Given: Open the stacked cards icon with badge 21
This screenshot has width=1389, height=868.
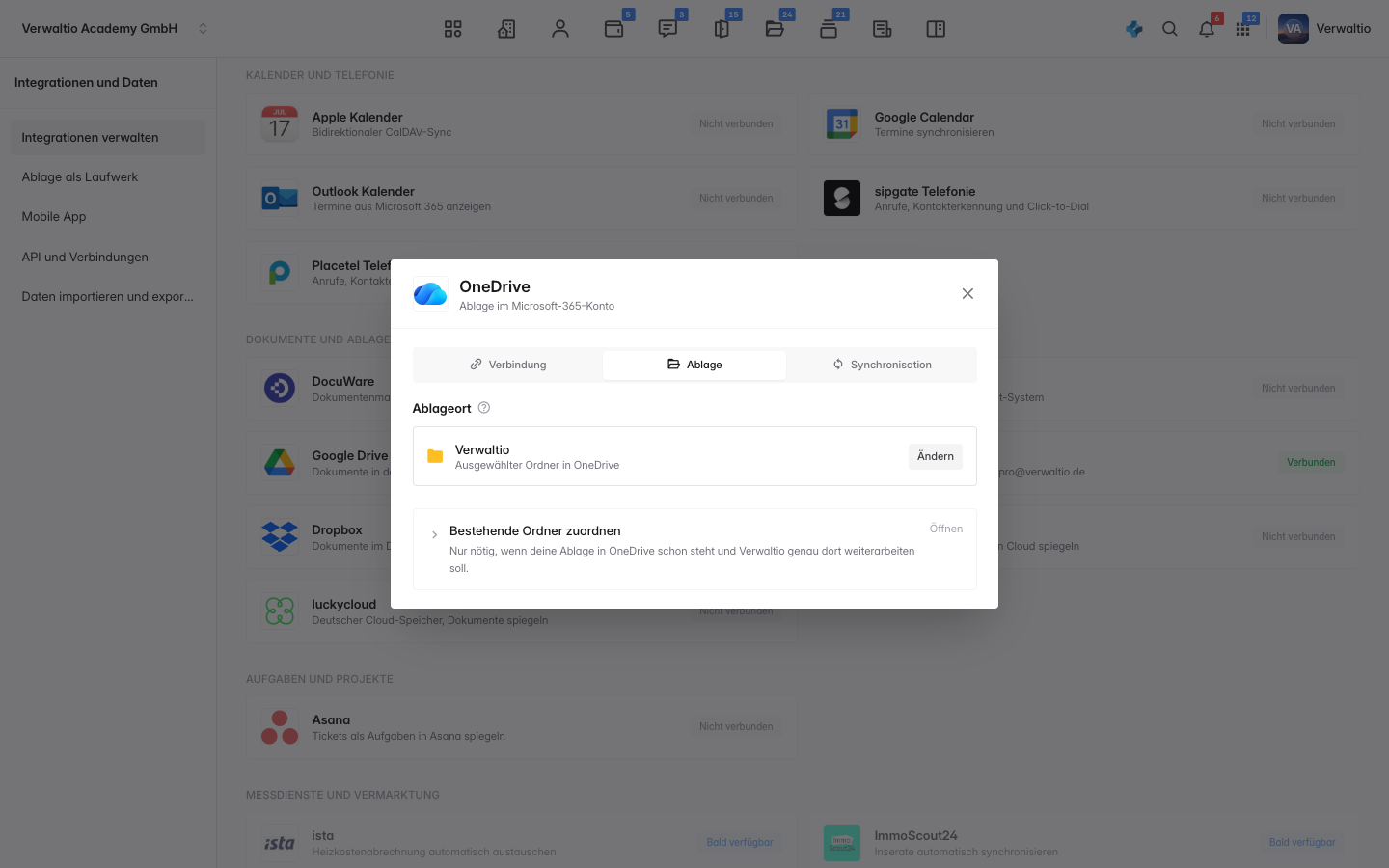Looking at the screenshot, I should point(829,29).
